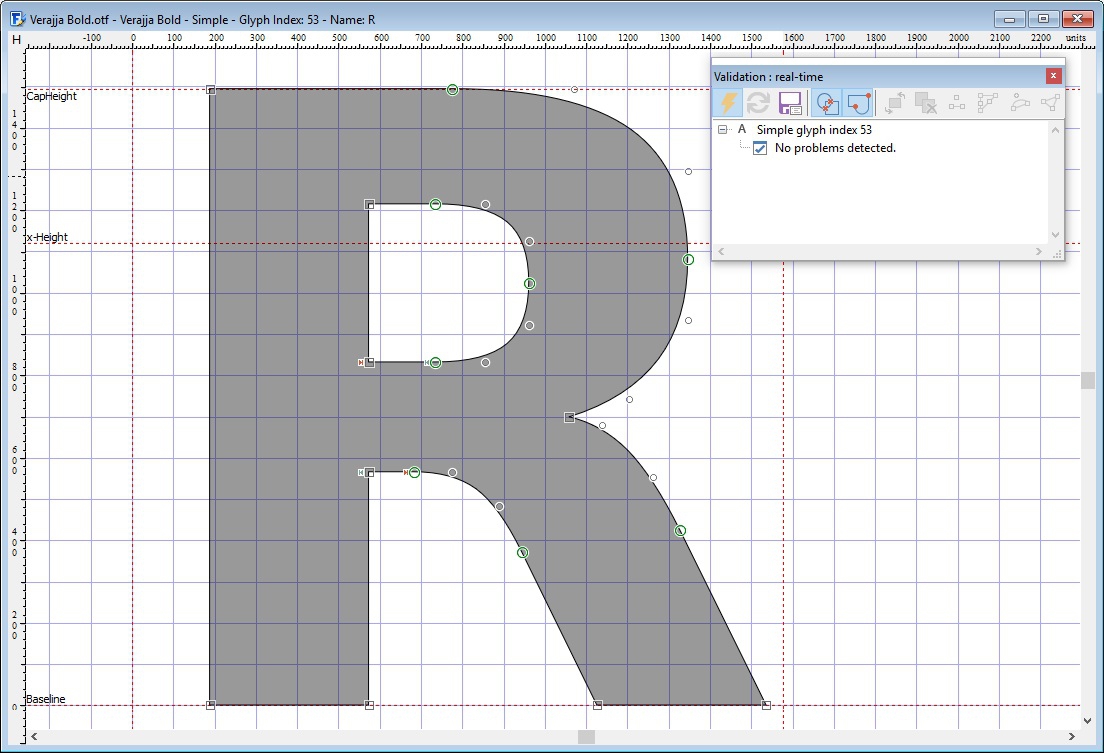Open validation settings via floppy disk icon
This screenshot has height=753, width=1104.
coord(790,103)
